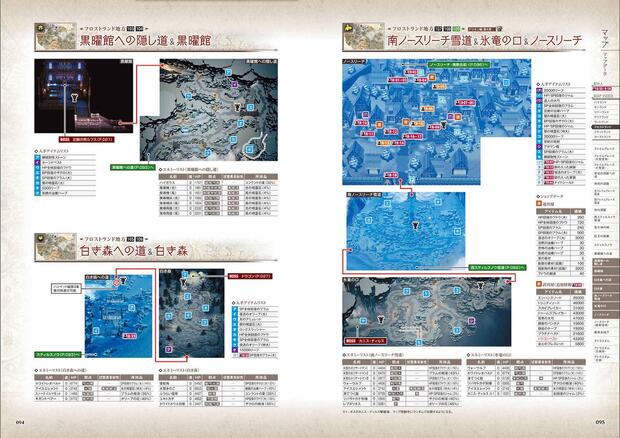This screenshot has width=620, height=438.
Task: Click the 入手アイテムリスト heading beside the 白き森 map
Action: 249,303
